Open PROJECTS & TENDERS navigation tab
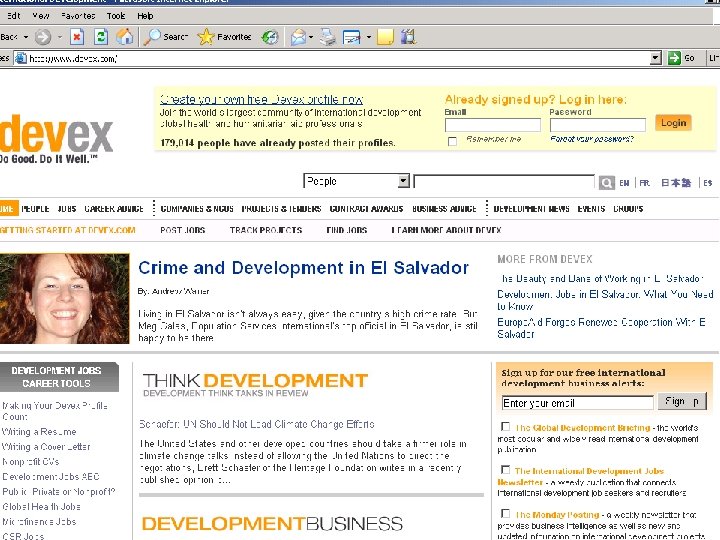The image size is (720, 540). click(x=281, y=208)
